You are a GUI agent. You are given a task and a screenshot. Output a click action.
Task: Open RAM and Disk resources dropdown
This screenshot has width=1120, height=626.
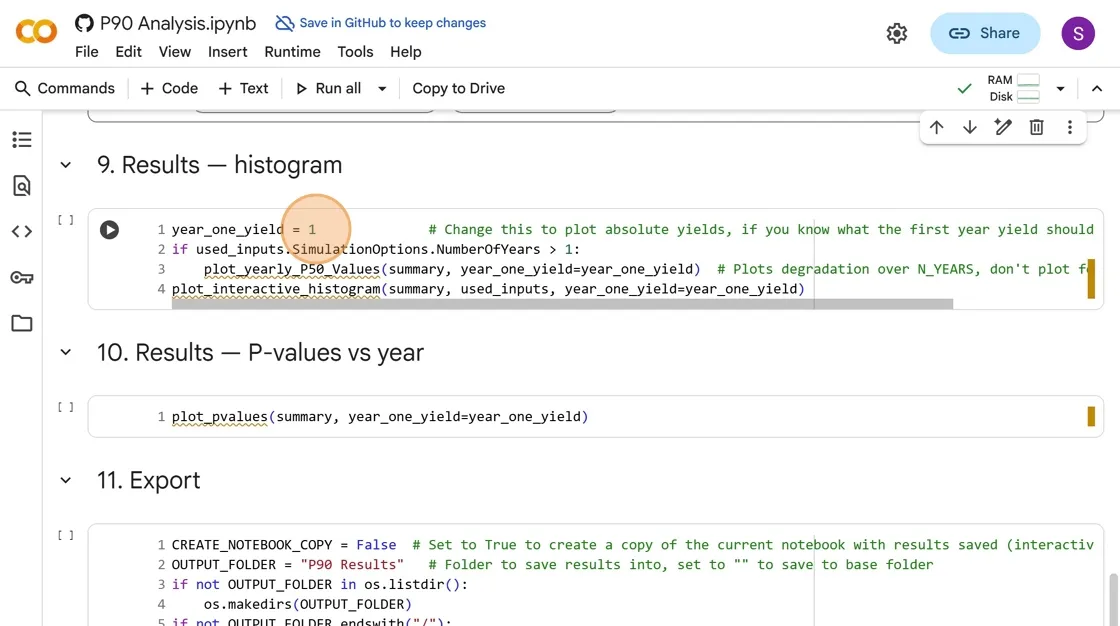[1060, 89]
